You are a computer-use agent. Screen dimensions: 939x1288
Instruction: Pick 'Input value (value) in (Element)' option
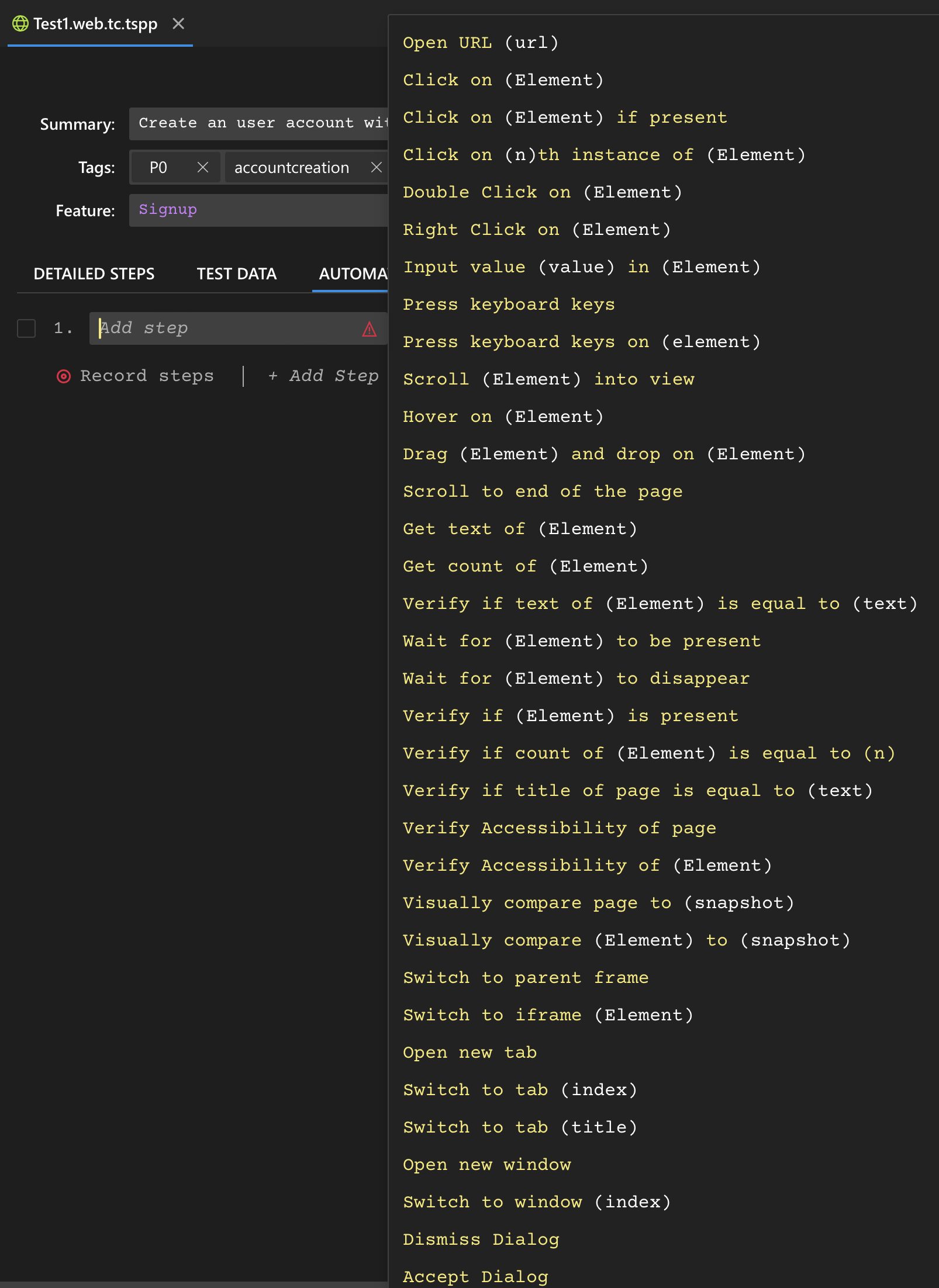581,267
